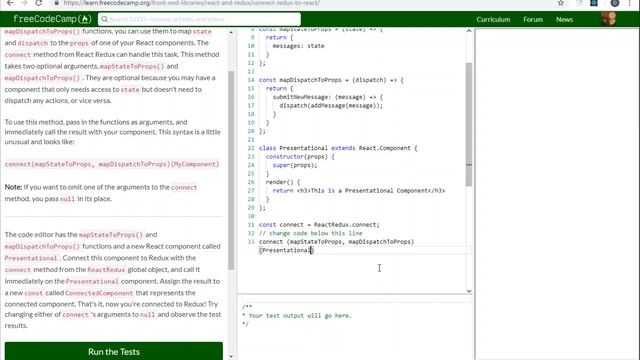Viewport: 640px width, 360px height.
Task: Click 'Your test output will go here' text
Action: click(x=300, y=316)
